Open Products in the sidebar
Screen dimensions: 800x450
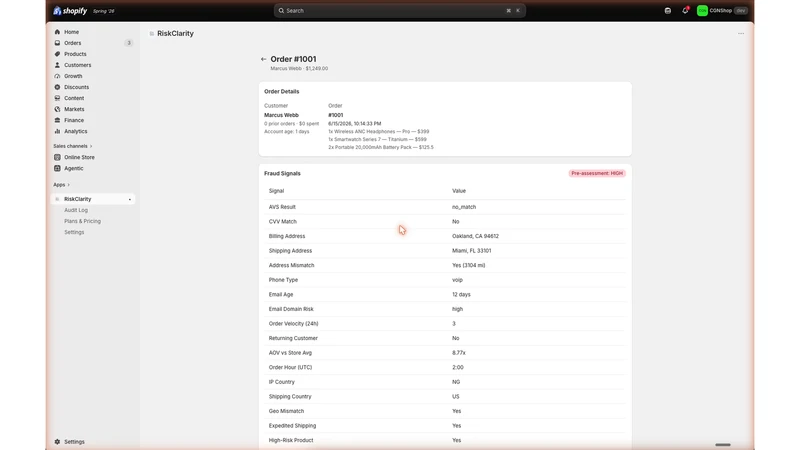click(x=75, y=54)
